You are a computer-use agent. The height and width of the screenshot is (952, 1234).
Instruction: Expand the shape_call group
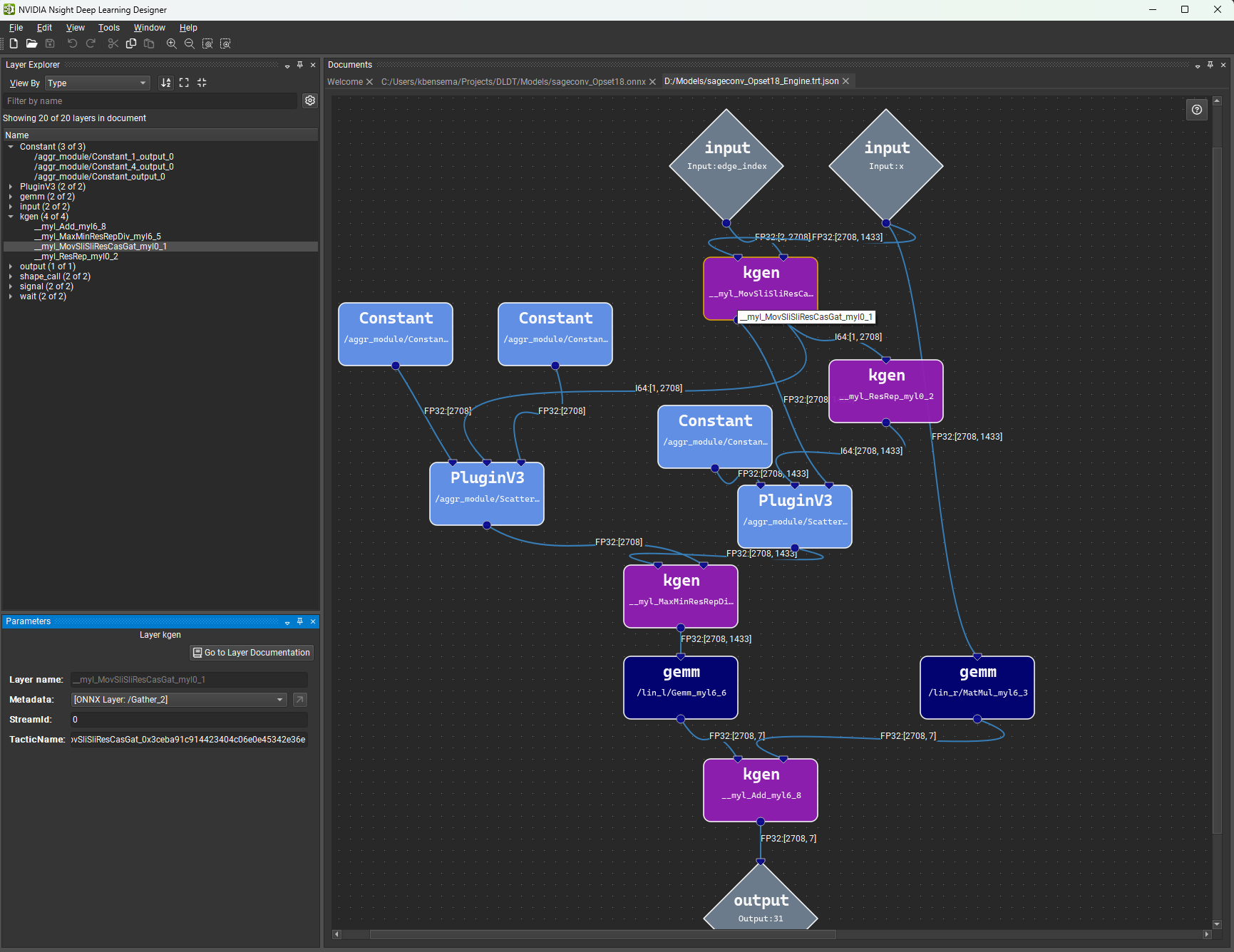coord(11,276)
